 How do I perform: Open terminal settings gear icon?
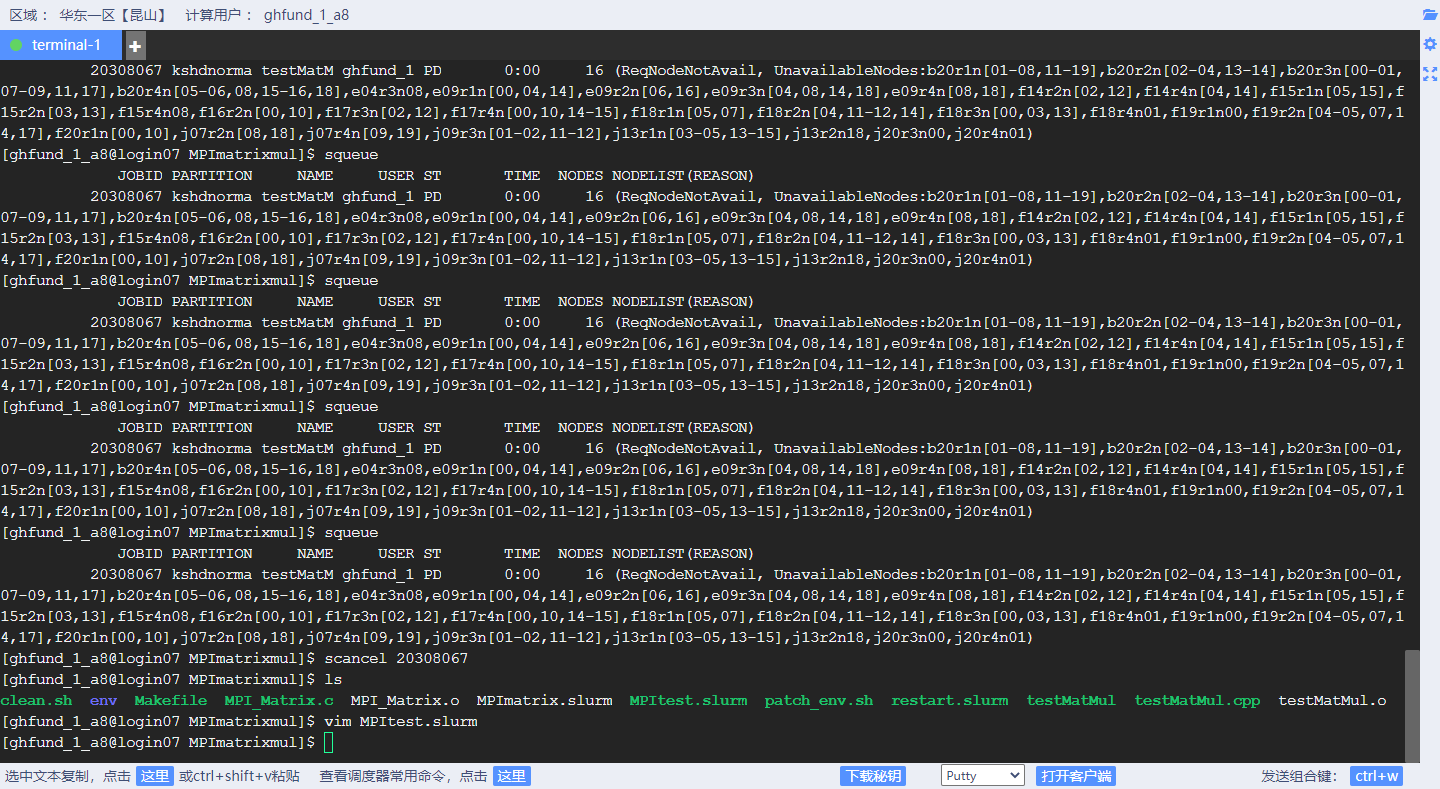1430,45
